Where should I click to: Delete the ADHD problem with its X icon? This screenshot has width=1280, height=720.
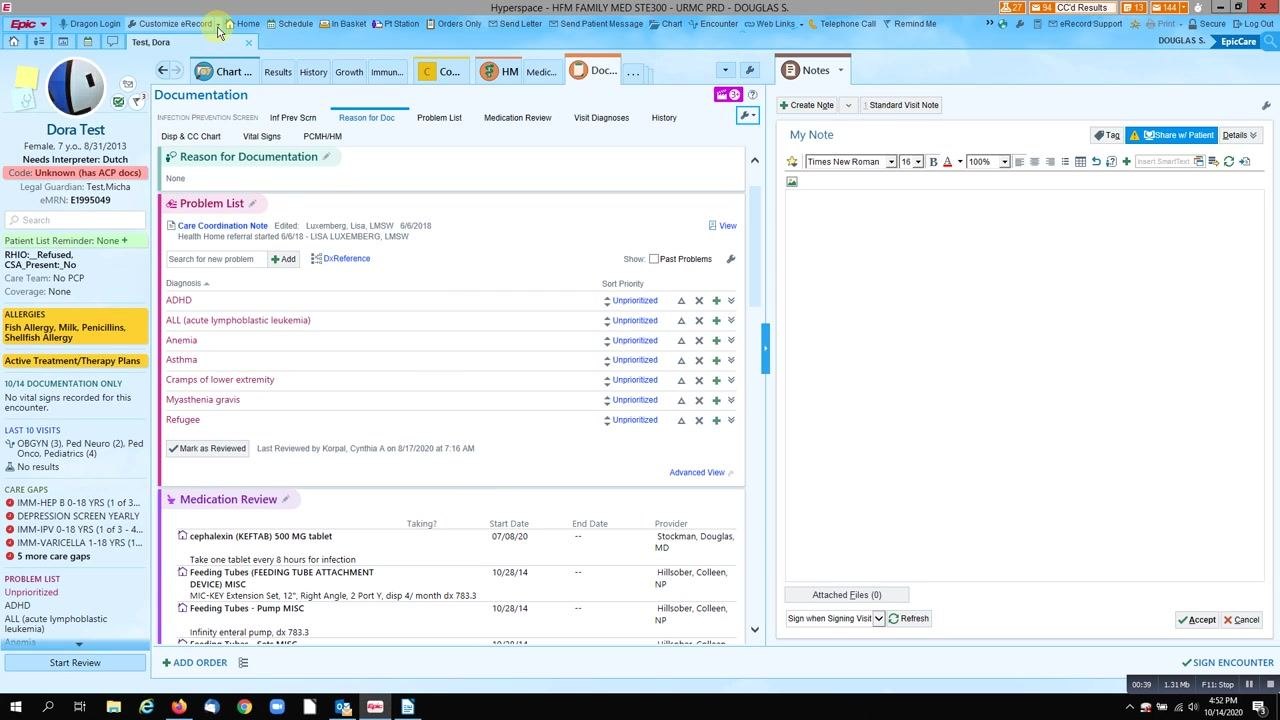[x=699, y=301]
